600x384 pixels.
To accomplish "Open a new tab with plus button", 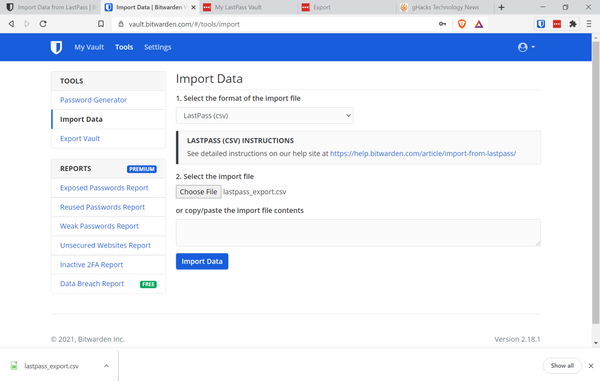I will [501, 7].
